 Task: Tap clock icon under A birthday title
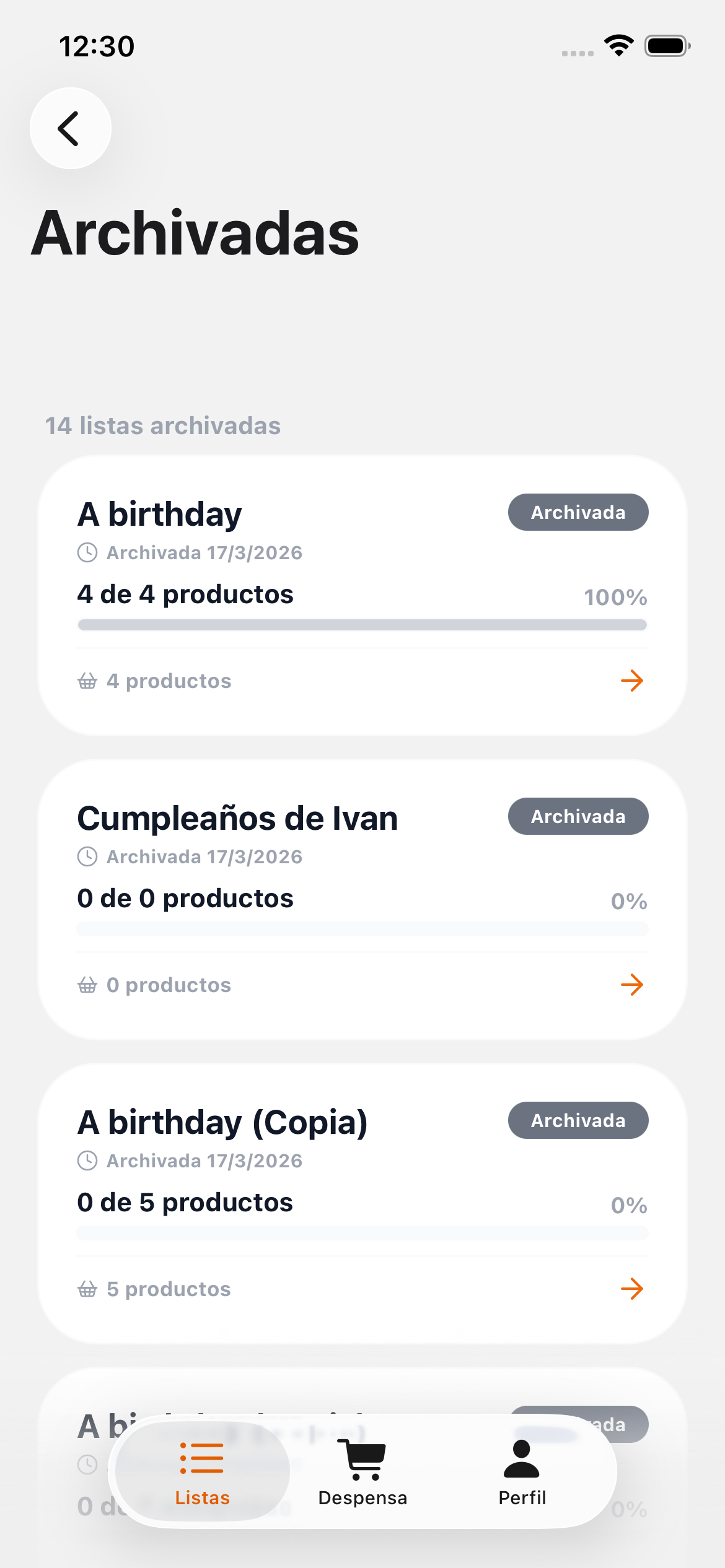click(87, 552)
